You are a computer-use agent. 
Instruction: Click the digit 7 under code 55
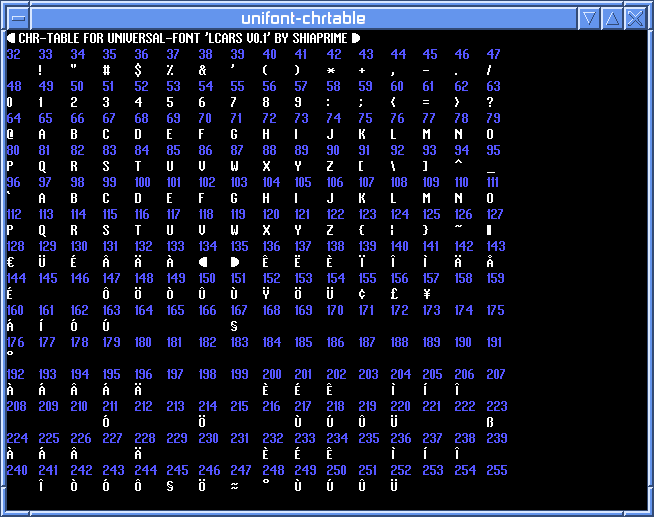coord(234,102)
